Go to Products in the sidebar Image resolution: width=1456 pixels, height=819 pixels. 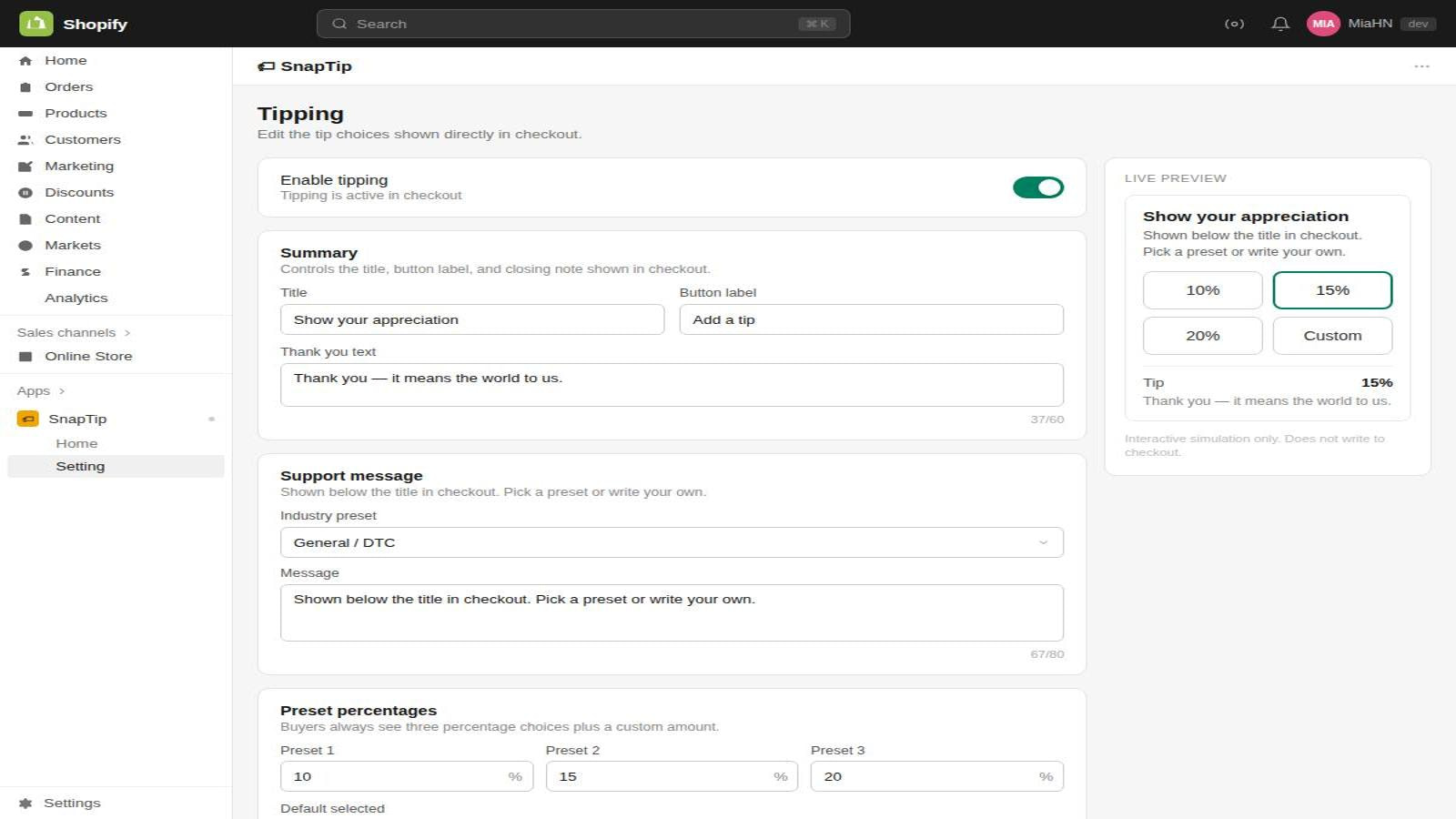[76, 114]
